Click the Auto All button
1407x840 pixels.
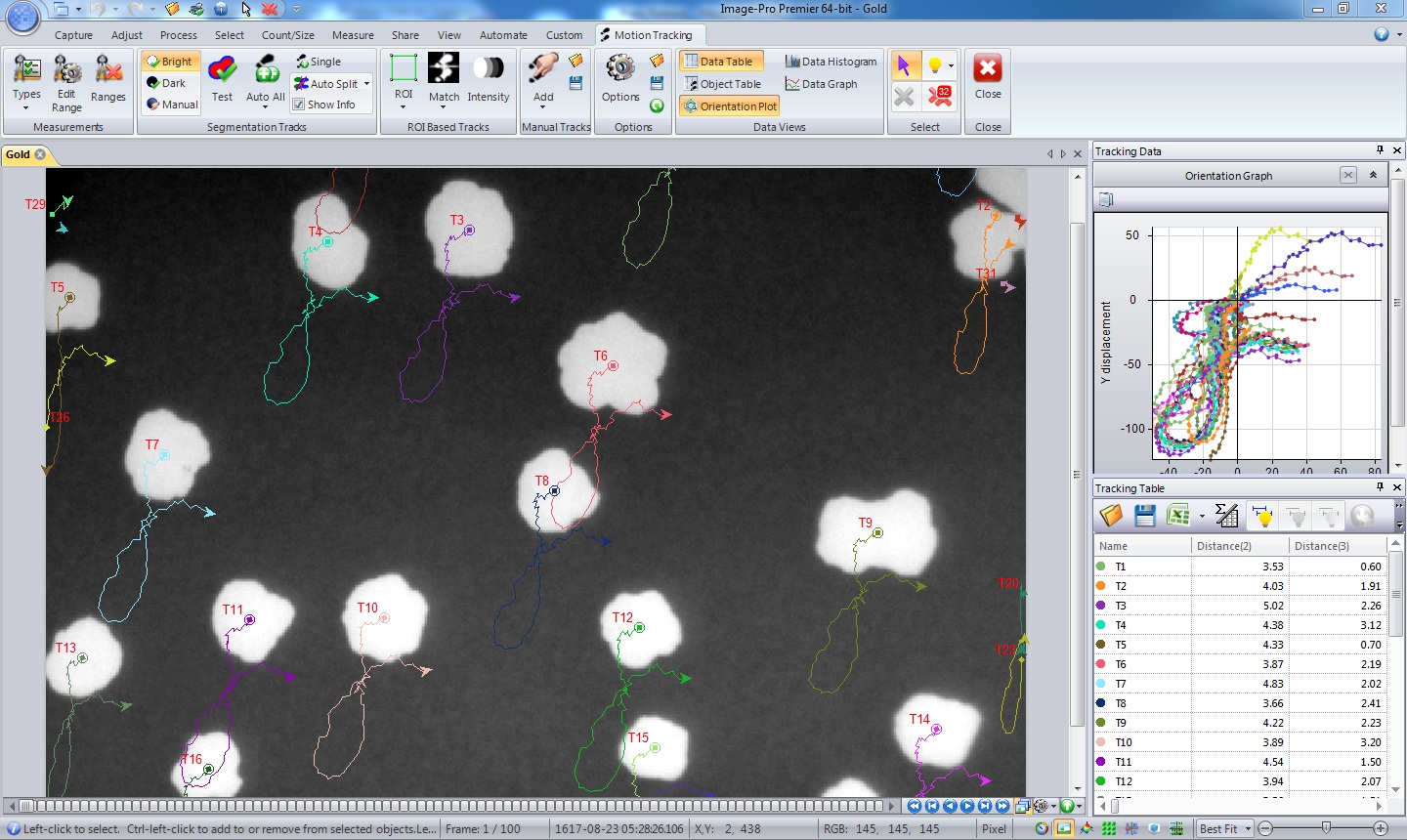(x=265, y=78)
